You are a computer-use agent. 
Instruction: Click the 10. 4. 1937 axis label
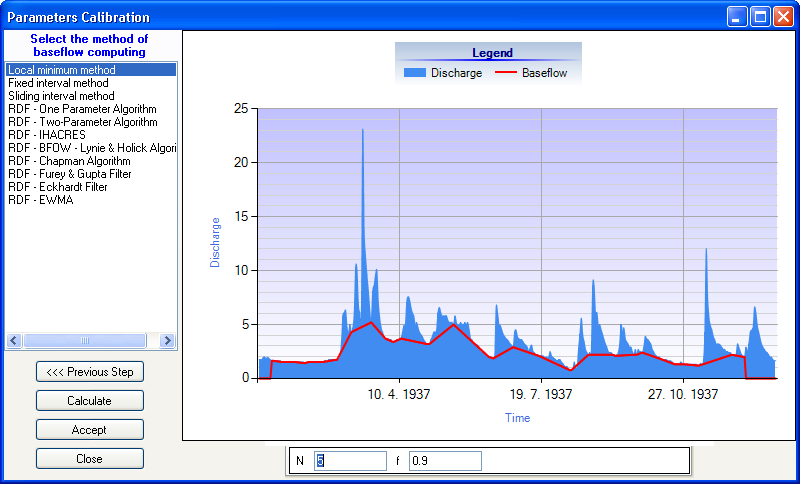[399, 394]
